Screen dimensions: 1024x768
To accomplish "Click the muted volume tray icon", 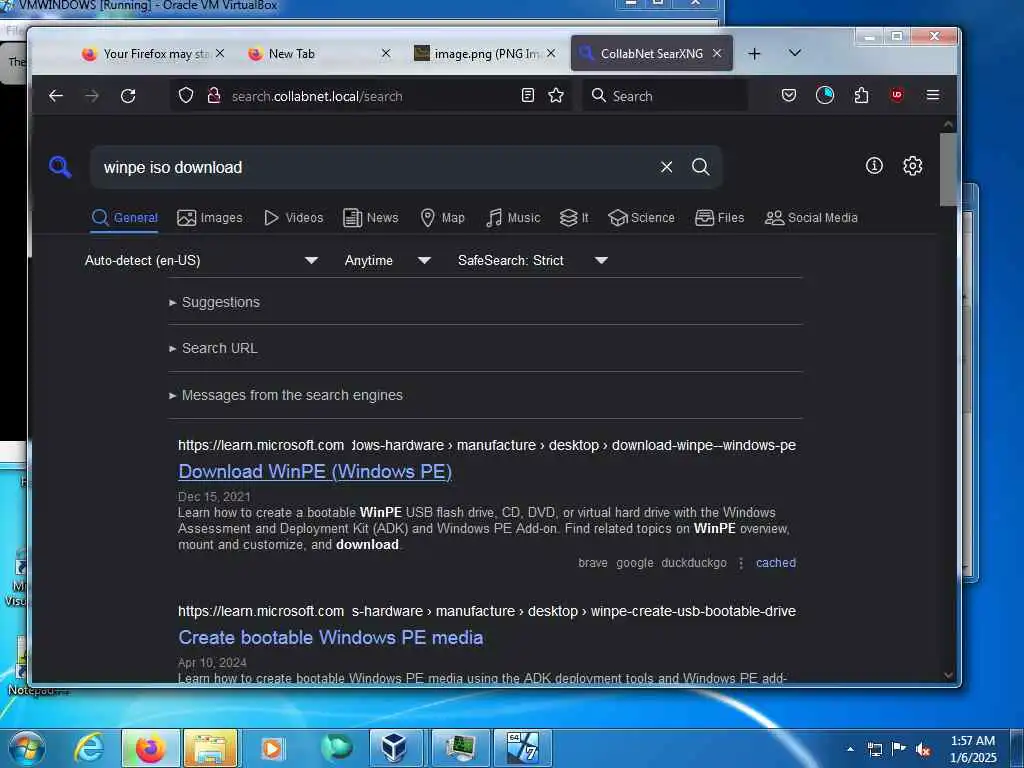I will [x=923, y=750].
